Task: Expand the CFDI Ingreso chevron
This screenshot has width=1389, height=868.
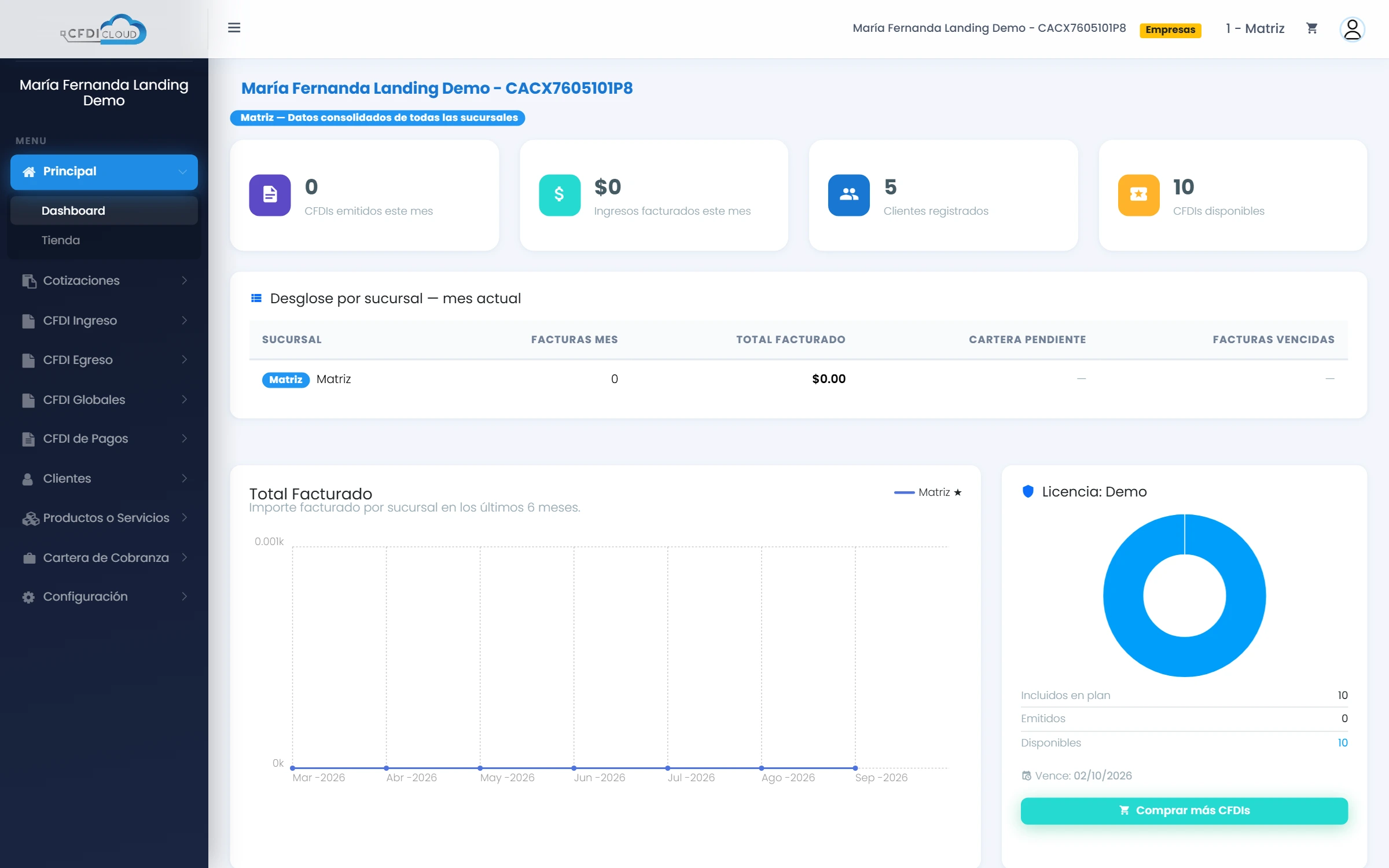Action: click(184, 320)
